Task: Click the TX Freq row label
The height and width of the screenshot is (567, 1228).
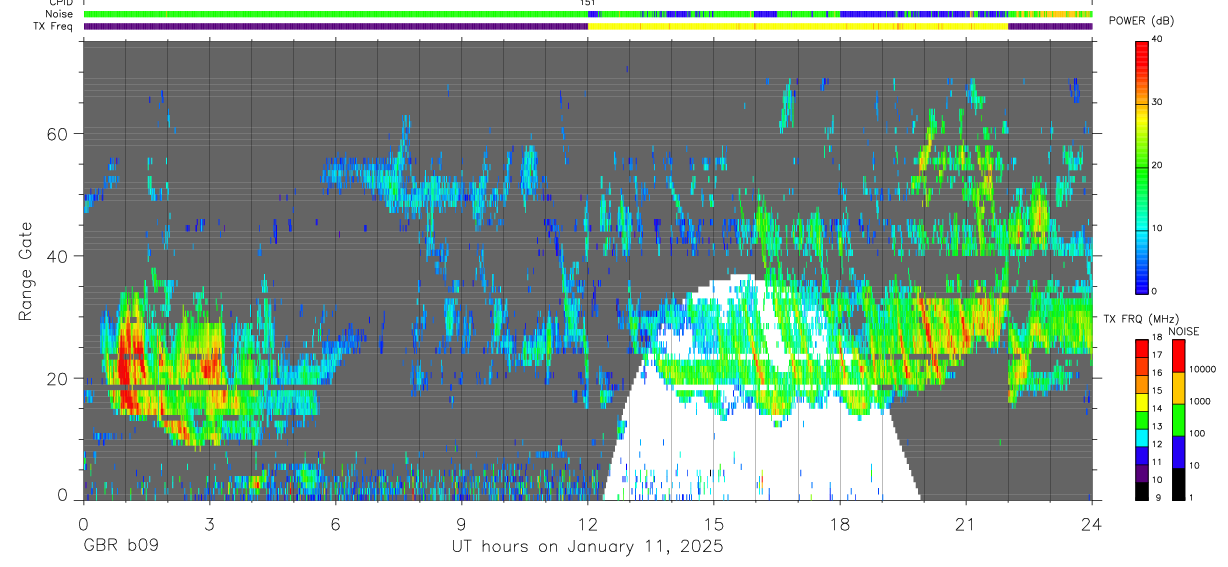Action: (53, 26)
